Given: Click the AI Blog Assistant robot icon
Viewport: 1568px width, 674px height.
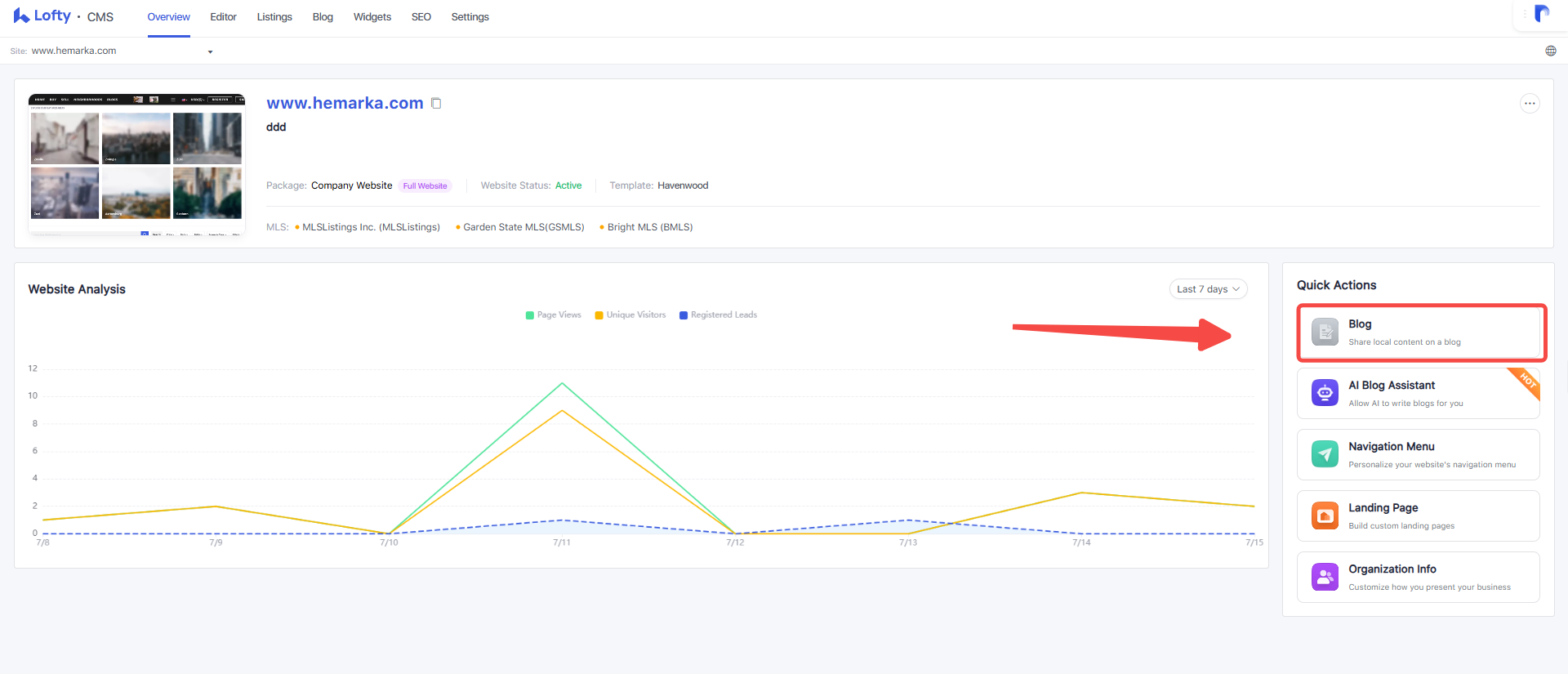Looking at the screenshot, I should 1325,393.
